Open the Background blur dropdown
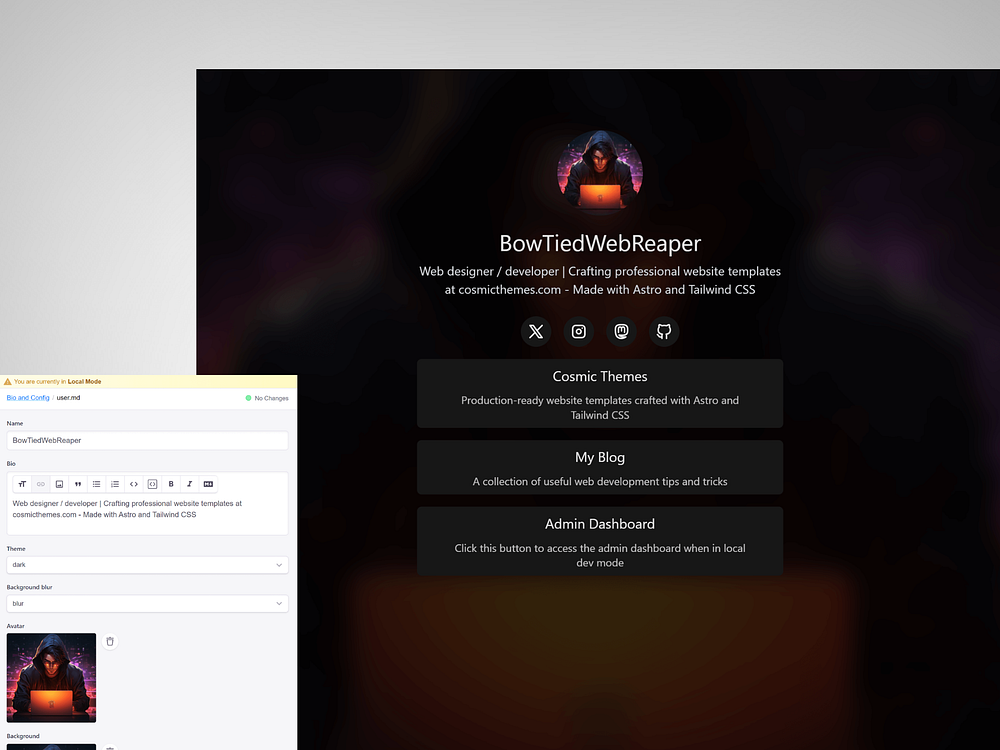The image size is (1000, 750). (x=147, y=603)
